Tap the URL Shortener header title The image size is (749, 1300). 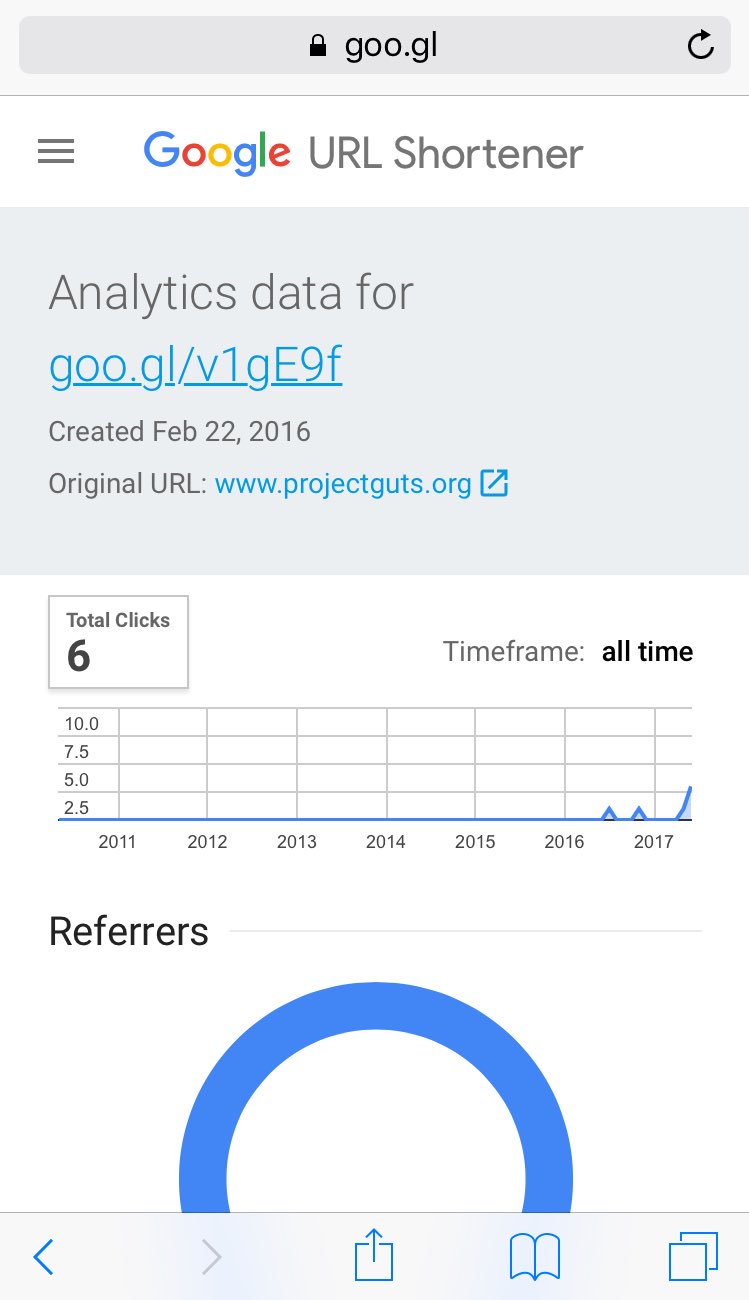click(x=445, y=154)
